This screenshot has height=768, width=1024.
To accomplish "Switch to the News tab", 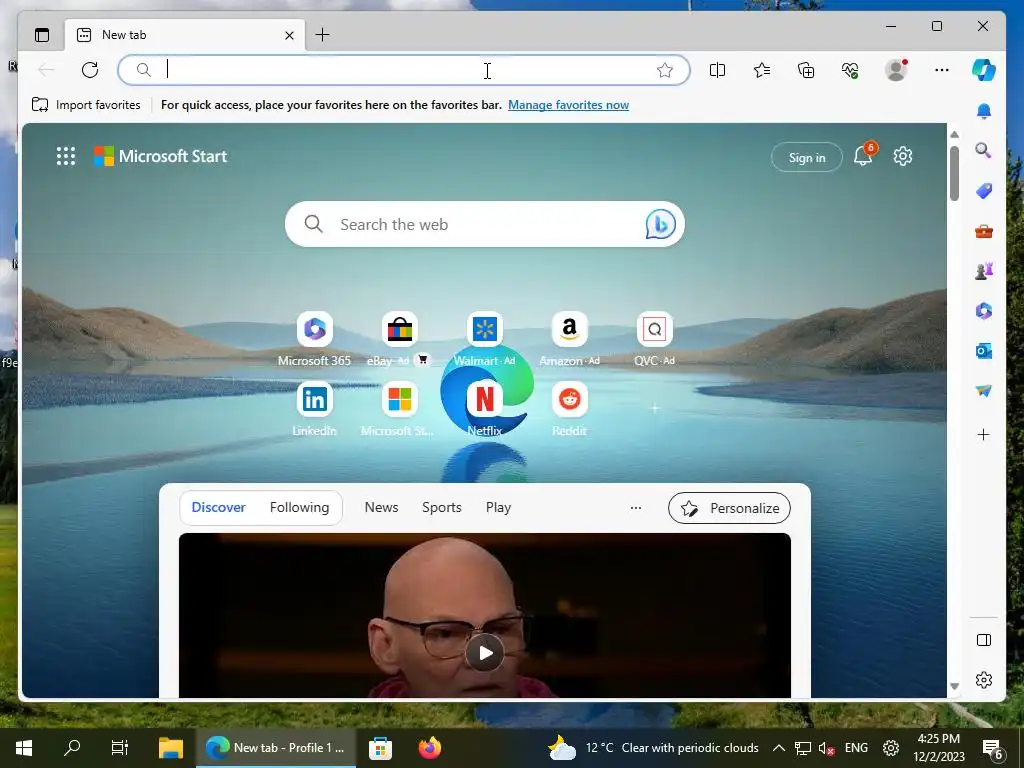I will tap(381, 507).
